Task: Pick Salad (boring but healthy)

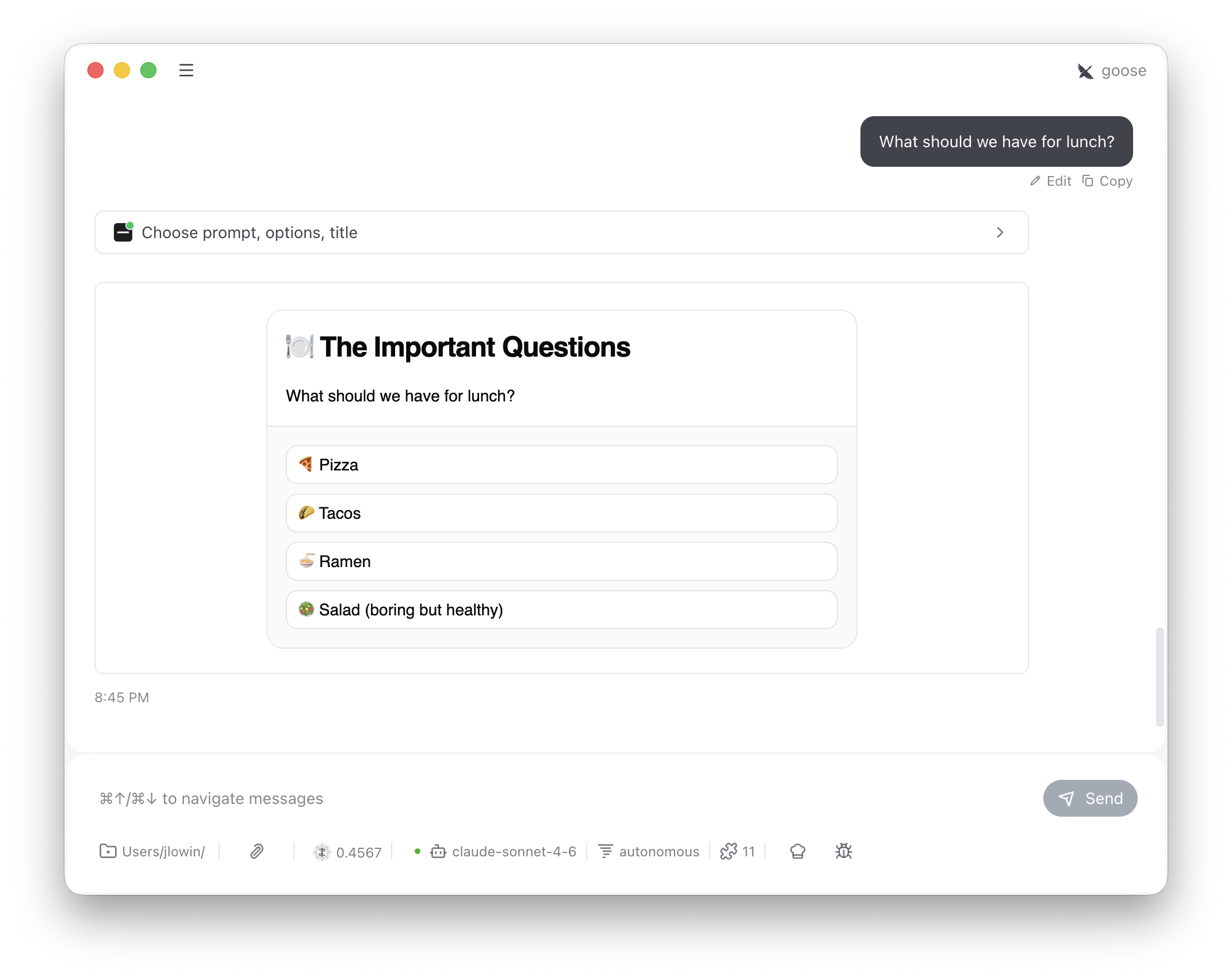Action: coord(561,610)
